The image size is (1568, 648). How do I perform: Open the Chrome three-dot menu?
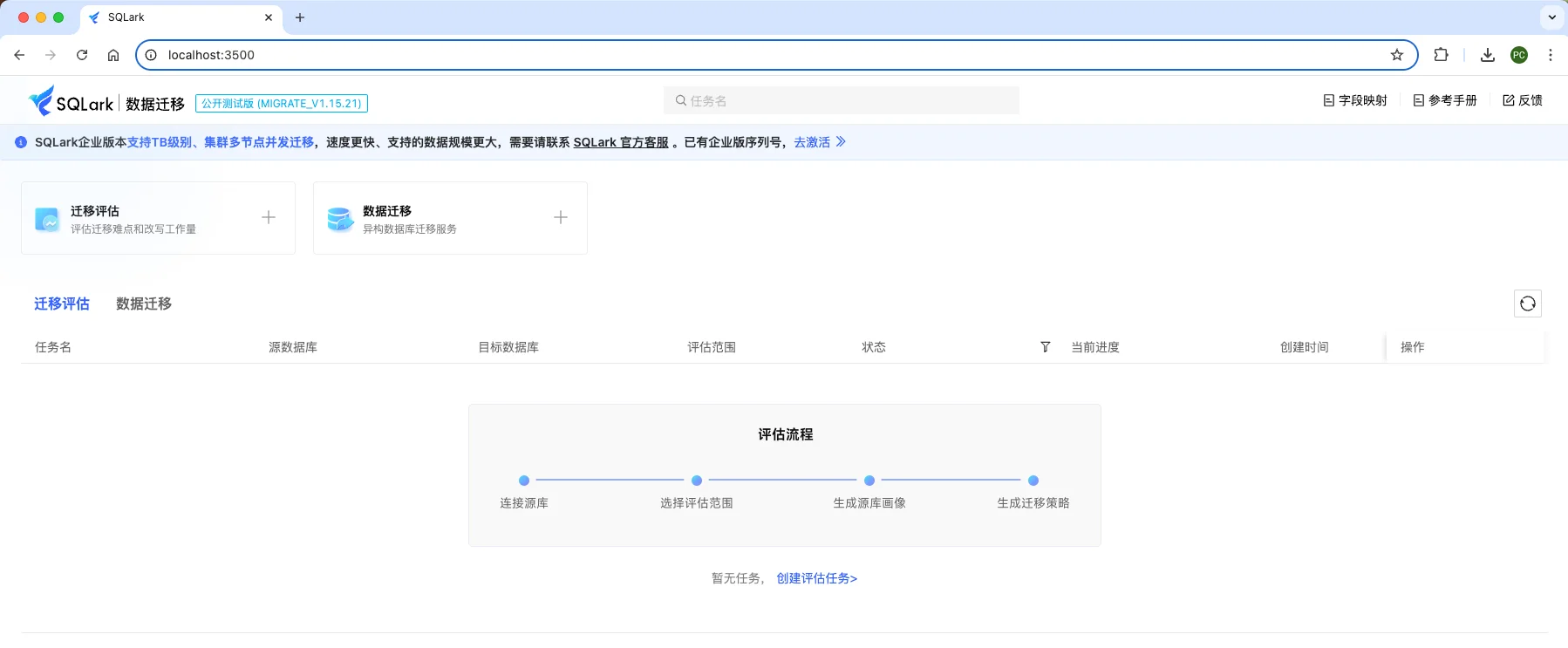click(1550, 55)
